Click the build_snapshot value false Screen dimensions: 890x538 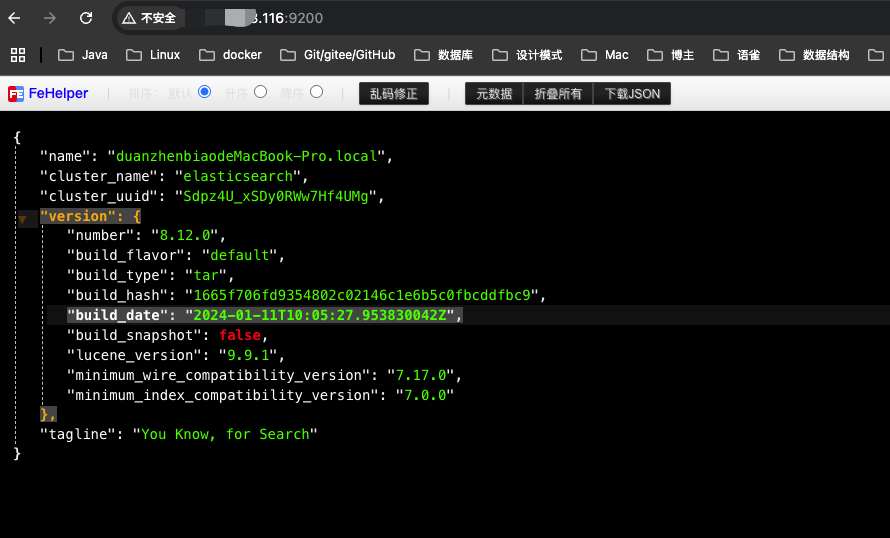[240, 335]
